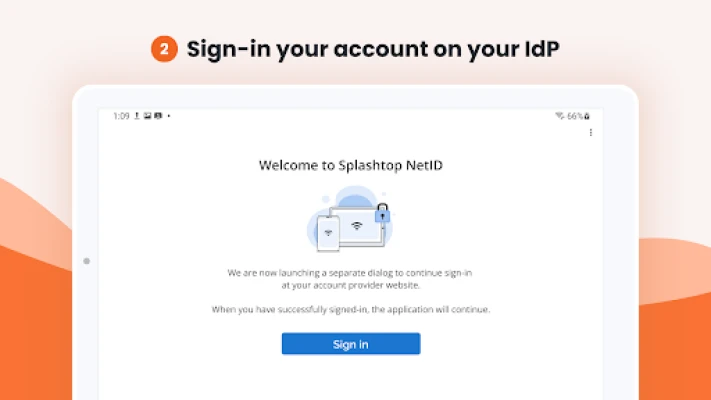
Task: Open the three-dot overflow menu
Action: [x=590, y=132]
